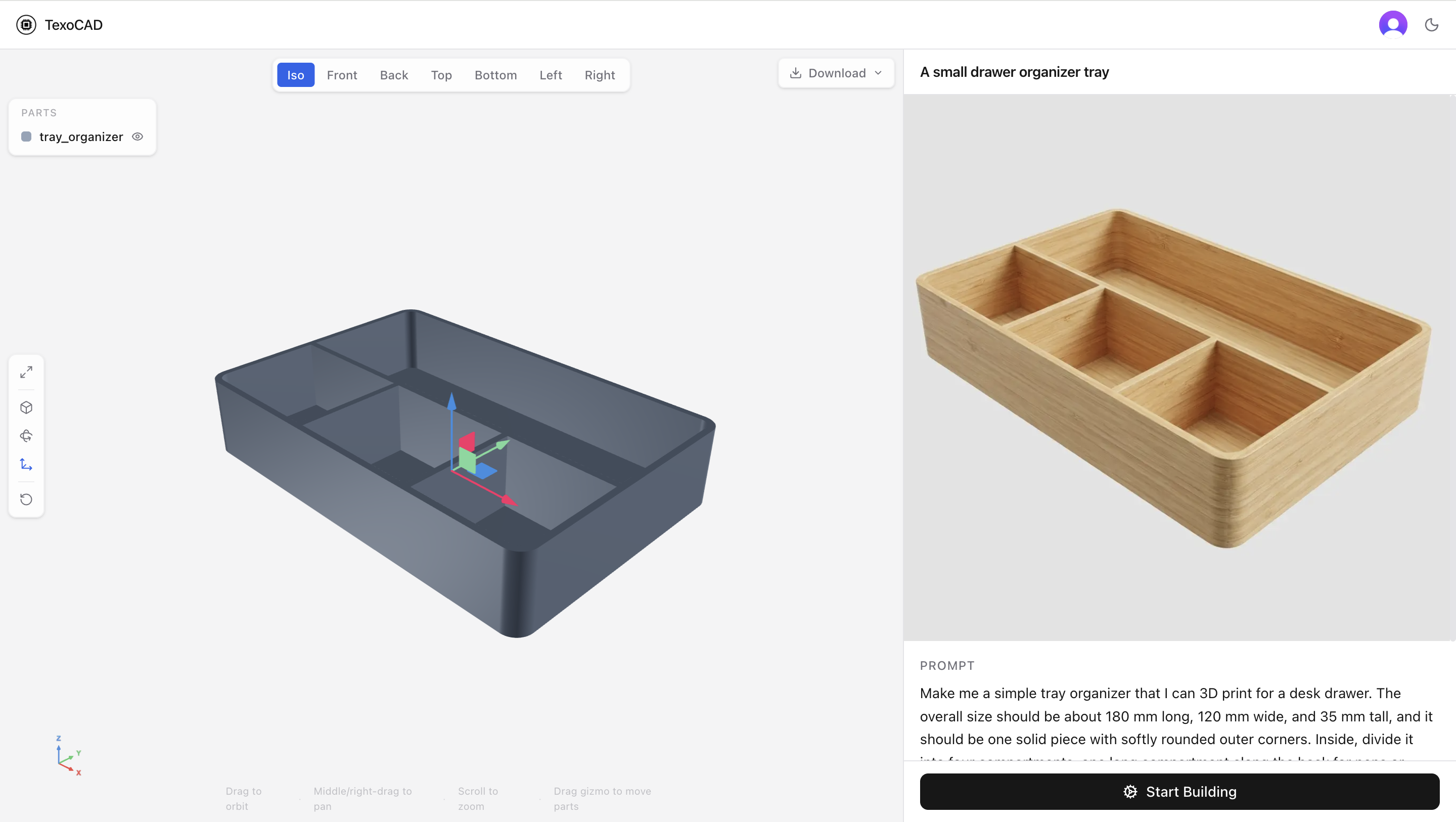
Task: Expand the PARTS panel section
Action: tap(39, 113)
